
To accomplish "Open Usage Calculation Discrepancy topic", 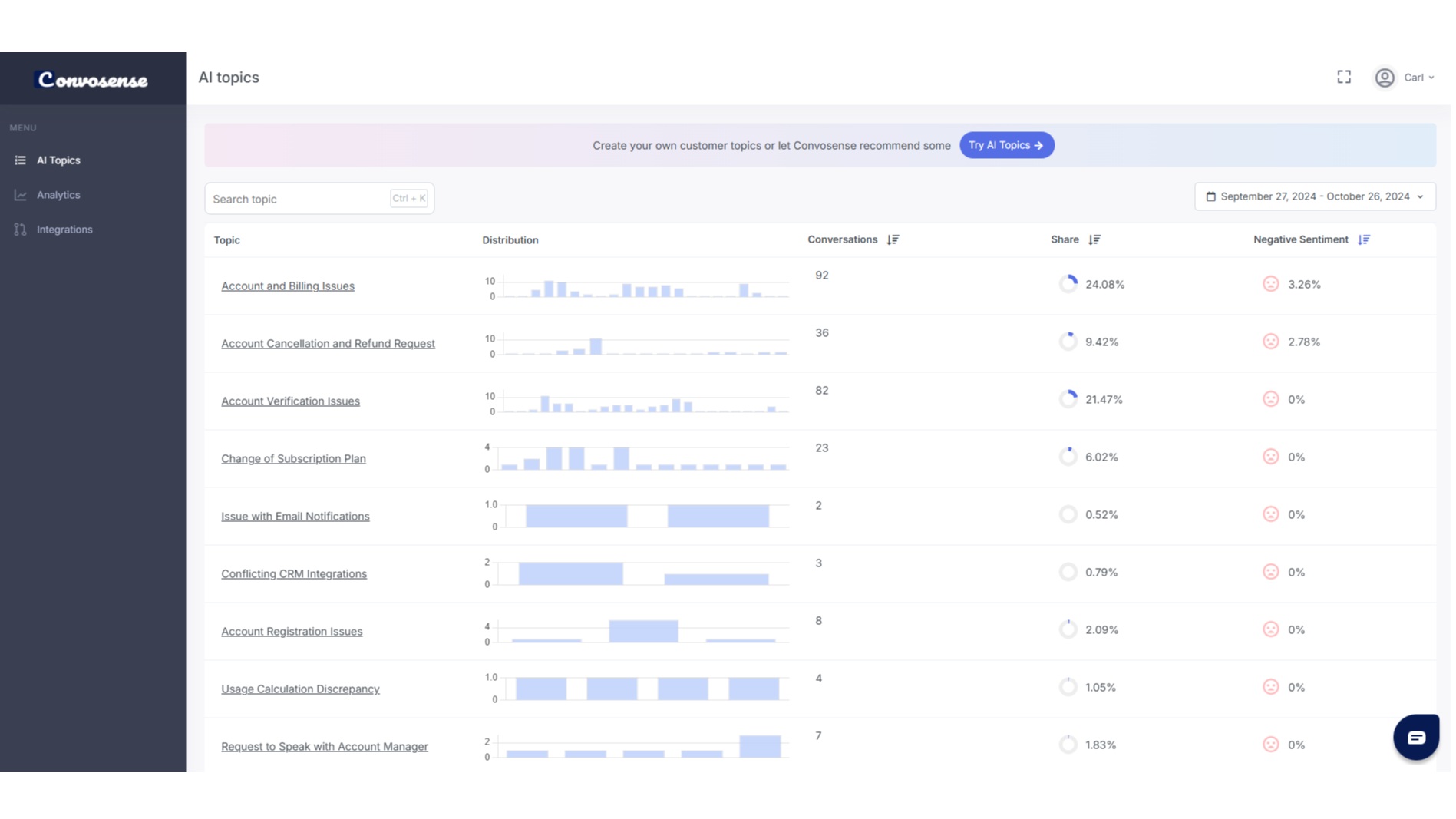I will click(300, 689).
